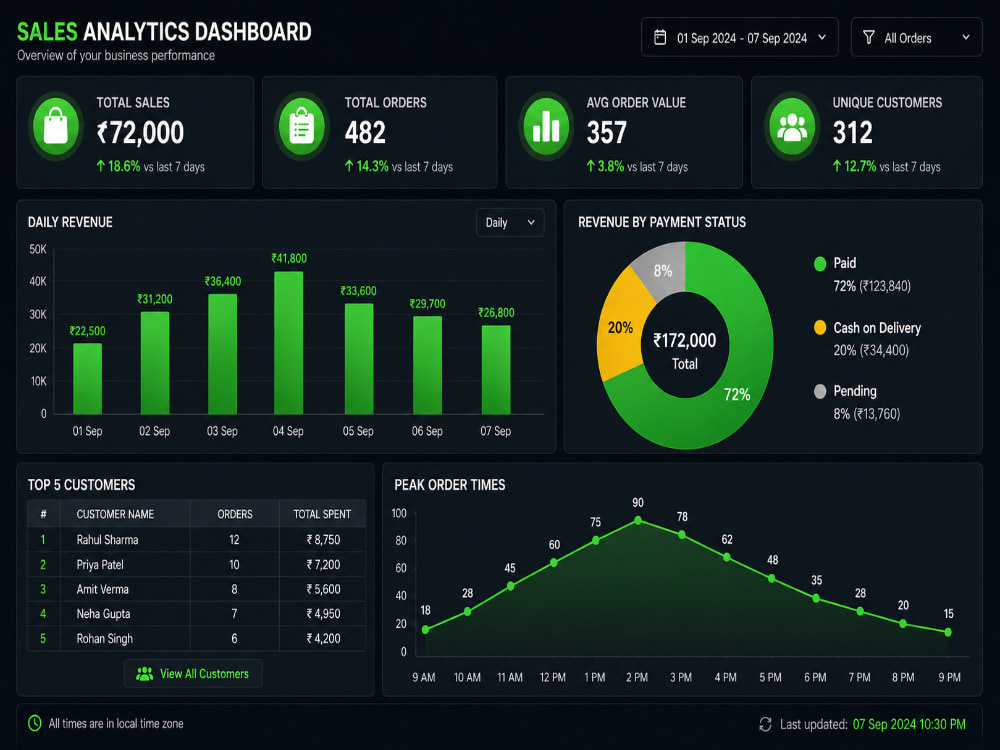Click the gray 8% donut segment

663,270
